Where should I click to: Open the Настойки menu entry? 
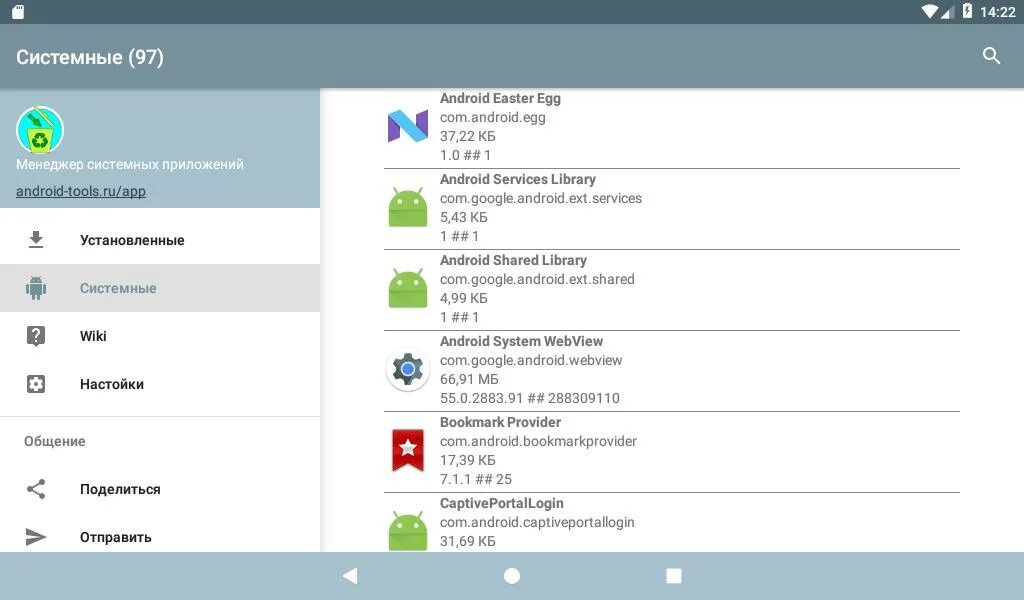coord(160,384)
